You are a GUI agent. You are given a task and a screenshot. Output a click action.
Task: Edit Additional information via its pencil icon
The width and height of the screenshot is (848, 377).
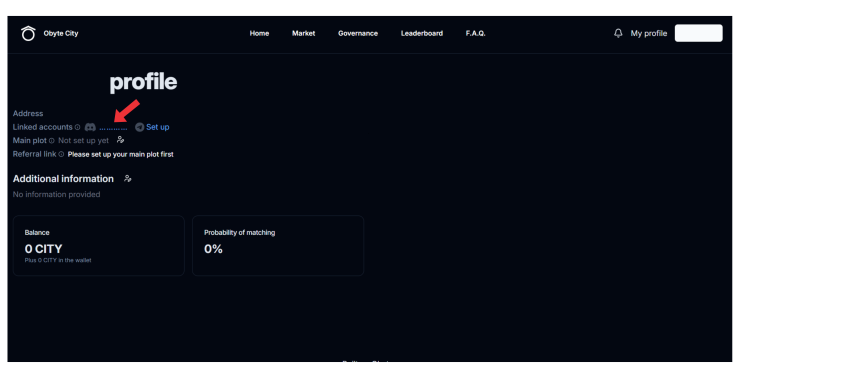128,178
